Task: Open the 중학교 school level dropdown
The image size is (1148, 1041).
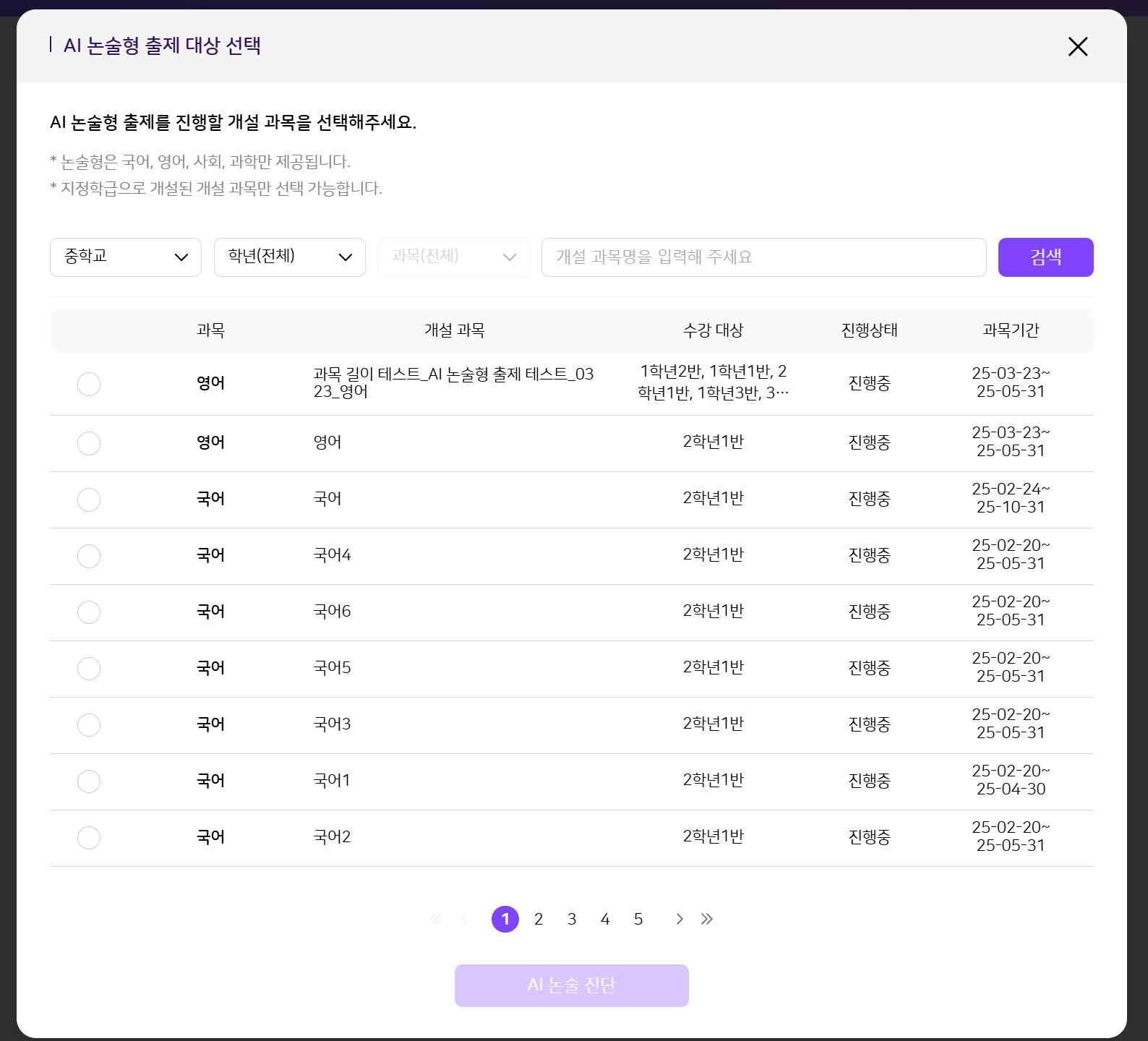Action: coord(126,257)
